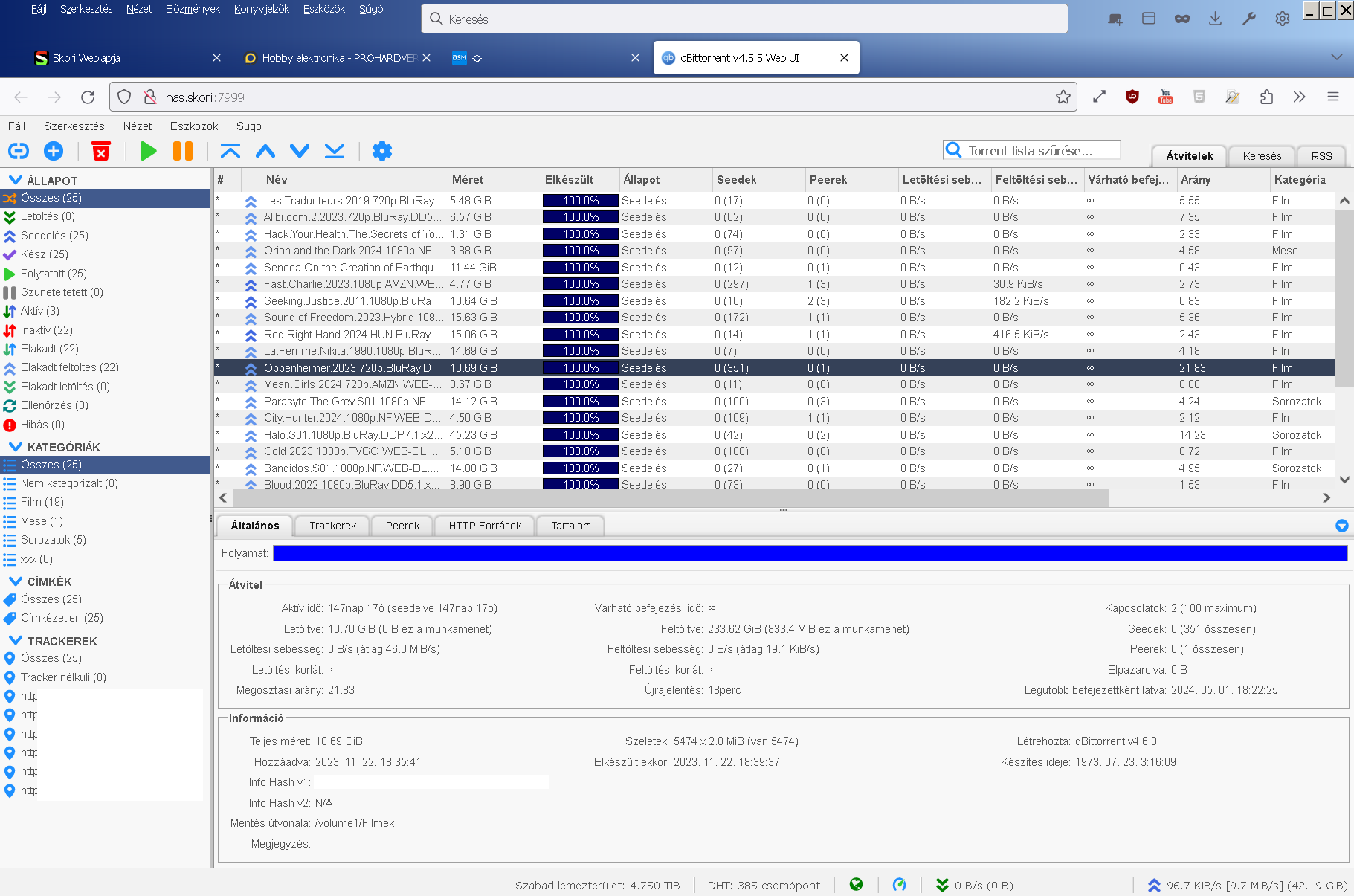Image resolution: width=1354 pixels, height=896 pixels.
Task: Collapse the TRACKEREK filter section
Action: (15, 641)
